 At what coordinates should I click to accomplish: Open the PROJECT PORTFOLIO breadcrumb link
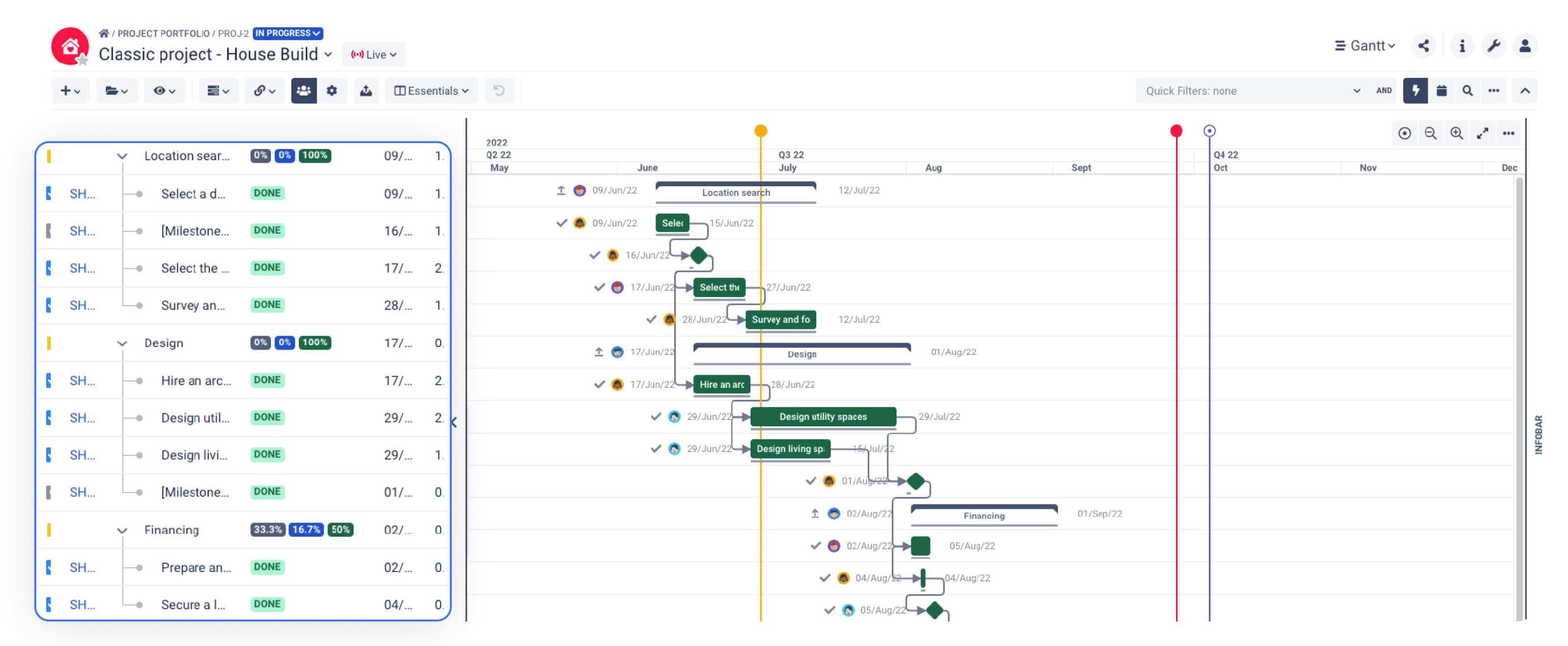point(163,33)
